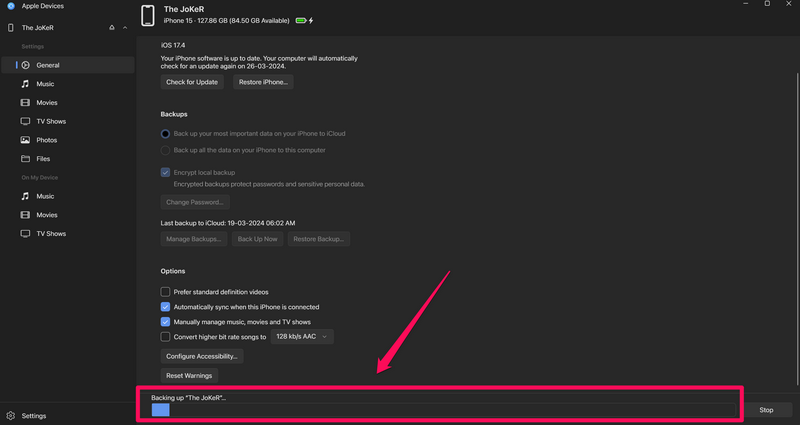Click the vertical scrollbar on right edge
Screen dimensions: 800x425
(797, 229)
